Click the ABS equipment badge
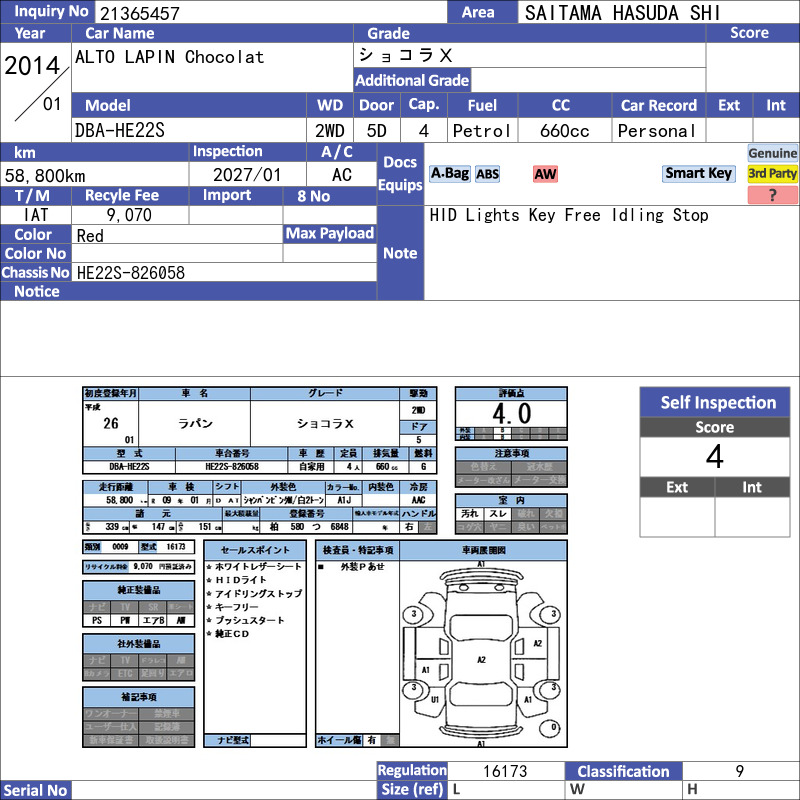Image resolution: width=800 pixels, height=800 pixels. tap(487, 174)
